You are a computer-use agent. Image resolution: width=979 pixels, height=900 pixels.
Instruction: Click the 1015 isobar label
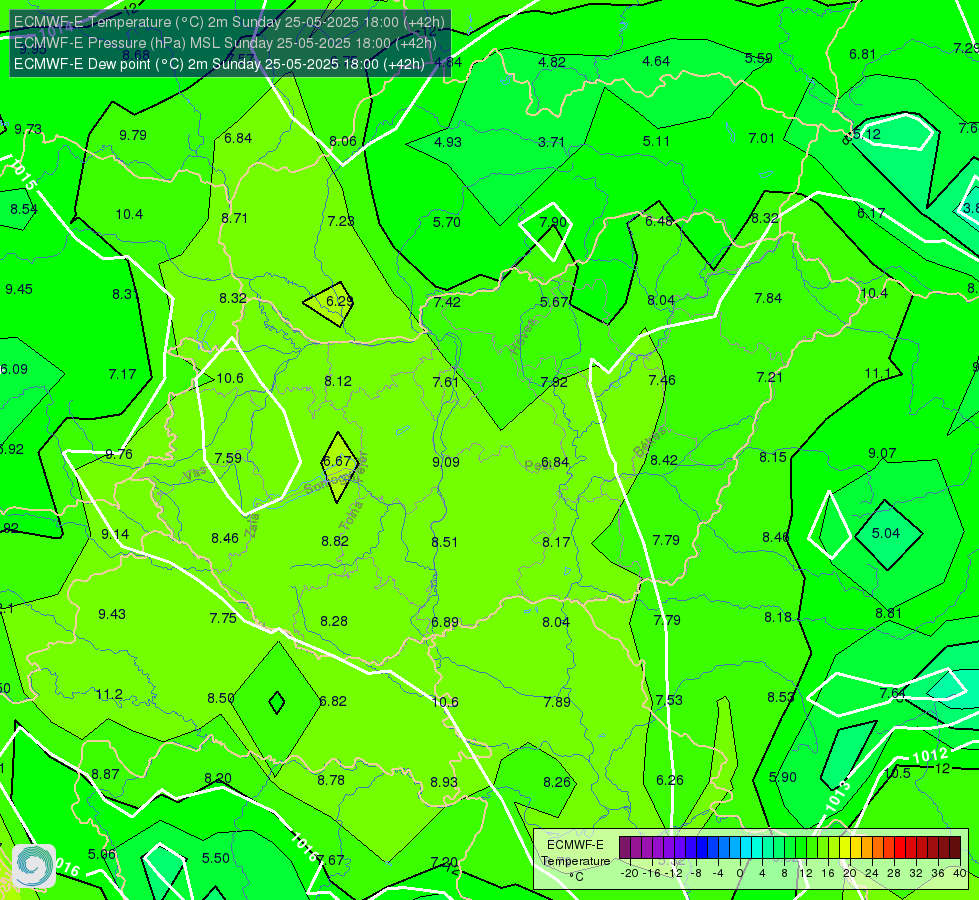[24, 176]
